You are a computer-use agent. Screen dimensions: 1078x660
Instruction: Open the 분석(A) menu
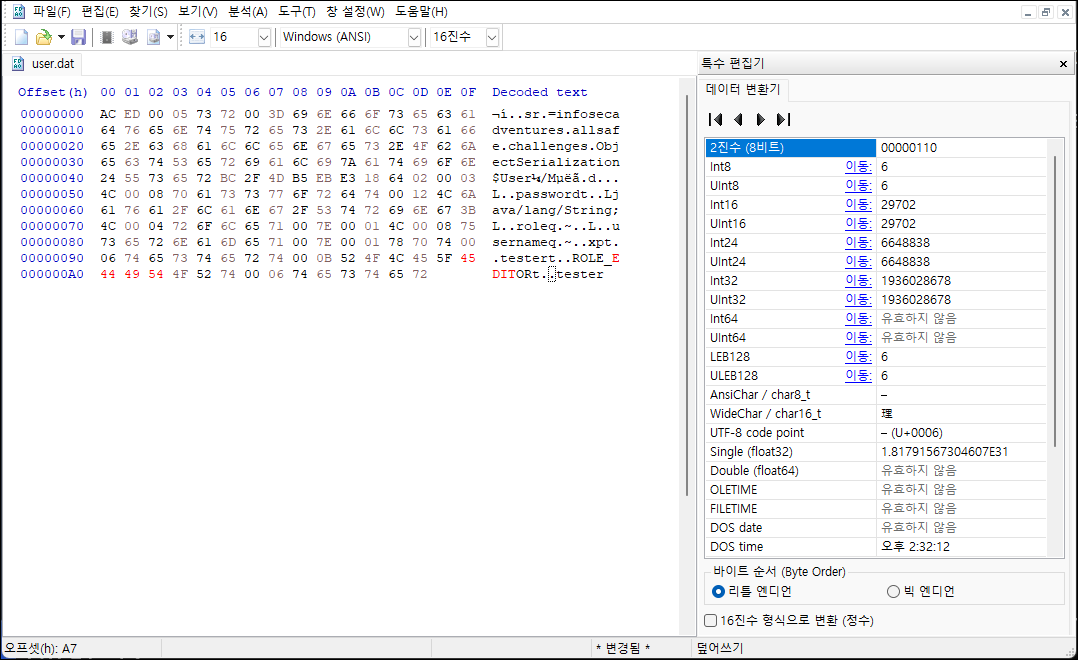[248, 12]
